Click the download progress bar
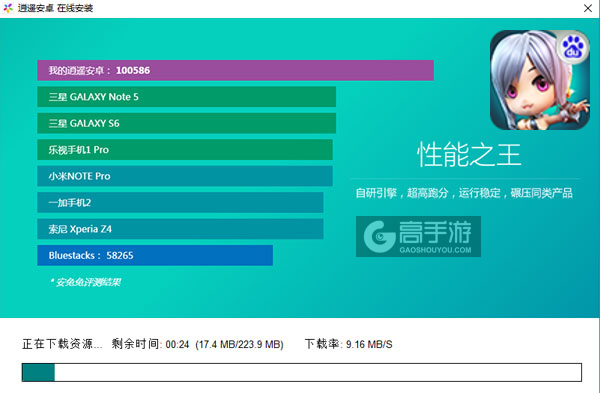 (302, 372)
